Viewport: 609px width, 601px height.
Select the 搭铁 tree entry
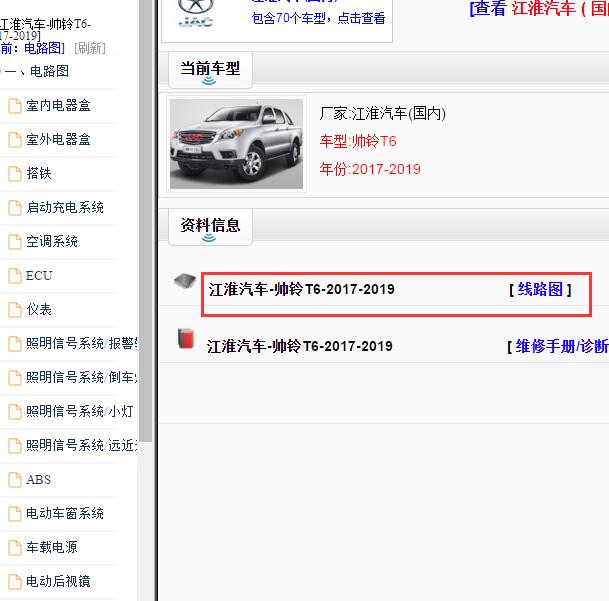(39, 174)
